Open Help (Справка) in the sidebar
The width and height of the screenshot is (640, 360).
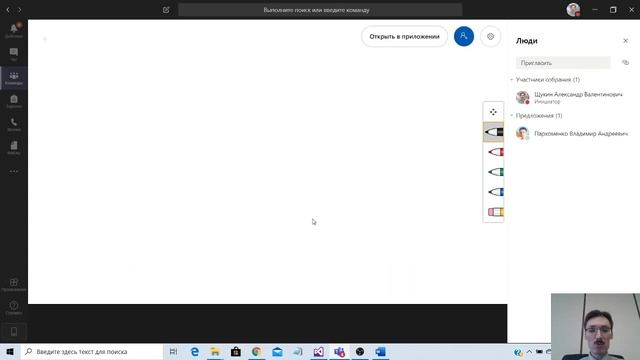[x=14, y=308]
